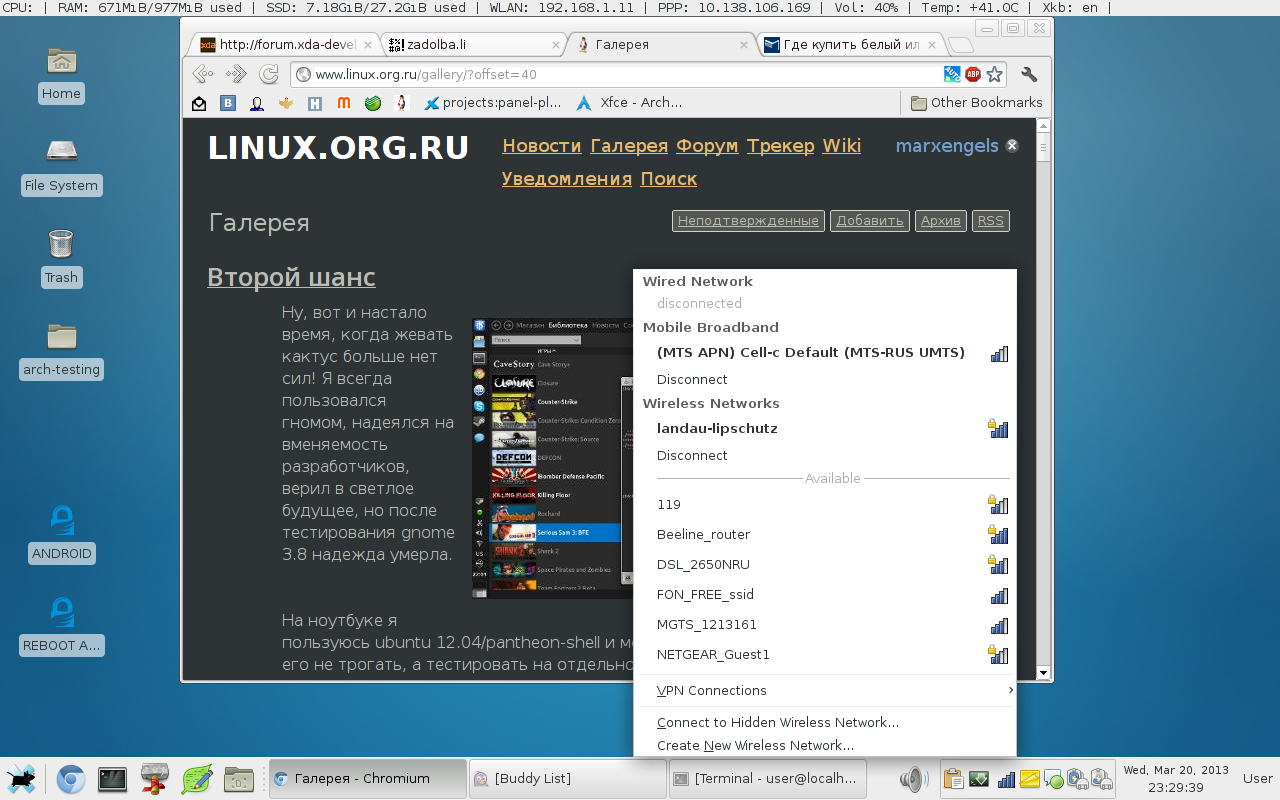Open AdBlock Plus extension icon
The image size is (1280, 800).
[973, 74]
